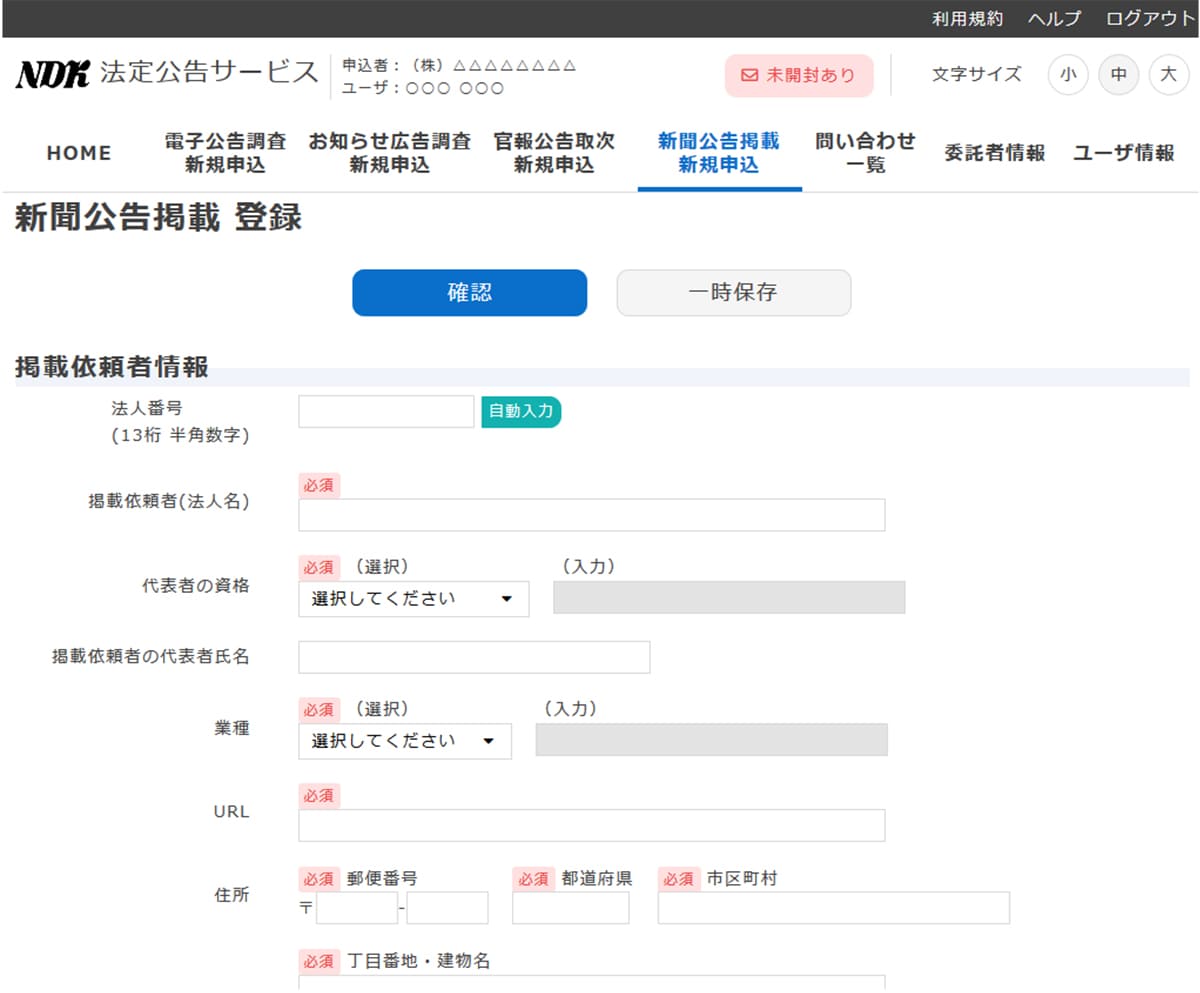Click the NDK logo in the header
1200x993 pixels.
click(x=53, y=75)
